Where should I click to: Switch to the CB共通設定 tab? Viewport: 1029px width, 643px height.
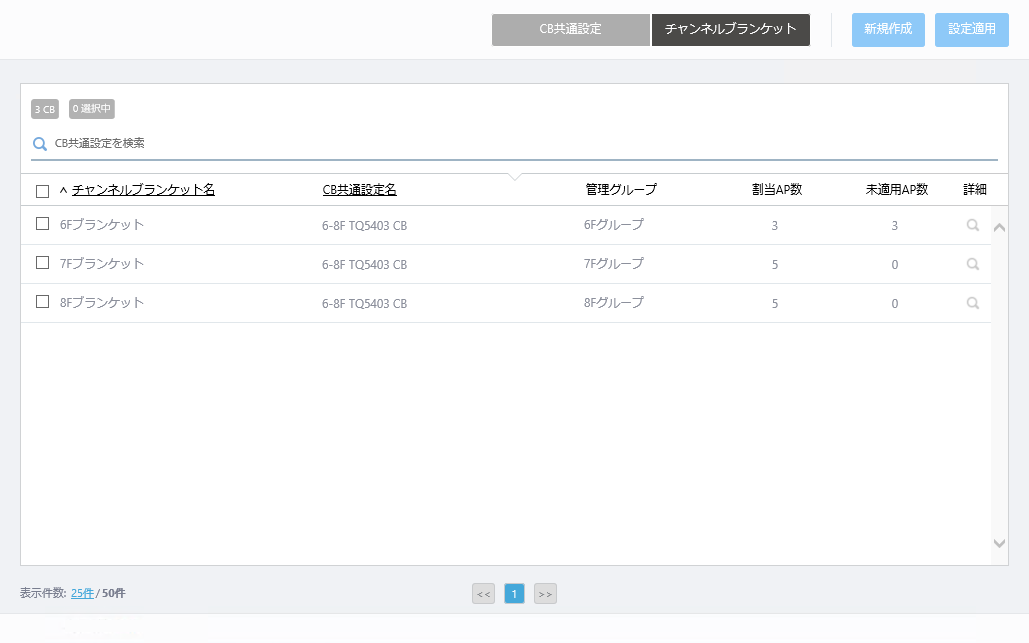[570, 30]
